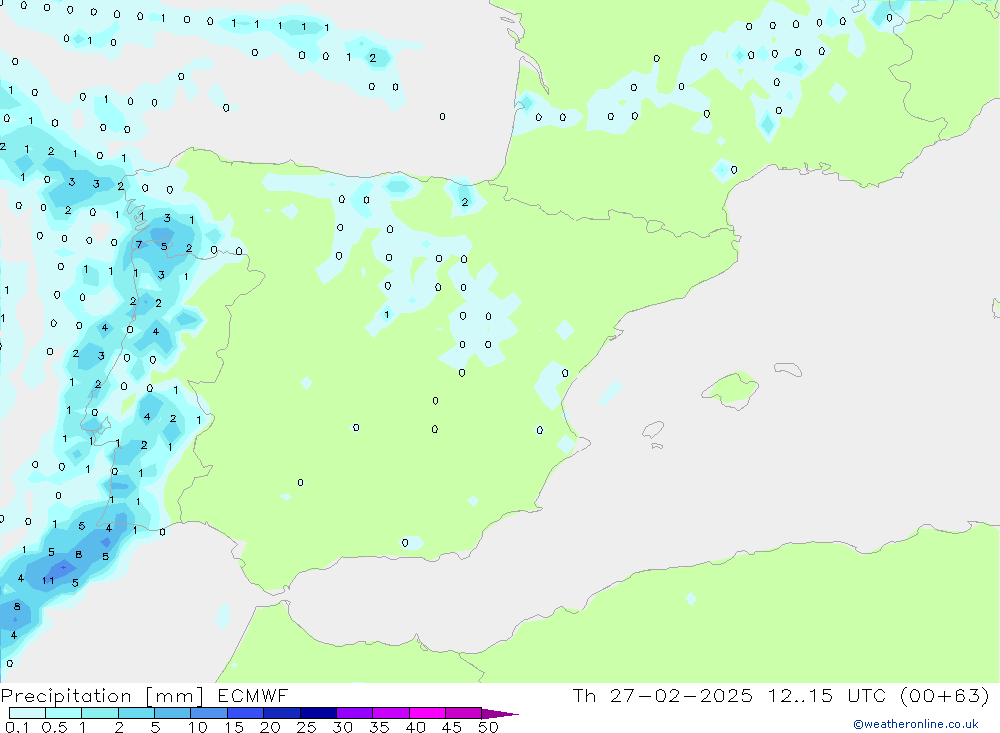Click the "7" precipitation value near Galicia coast
This screenshot has height=733, width=1000.
138,244
